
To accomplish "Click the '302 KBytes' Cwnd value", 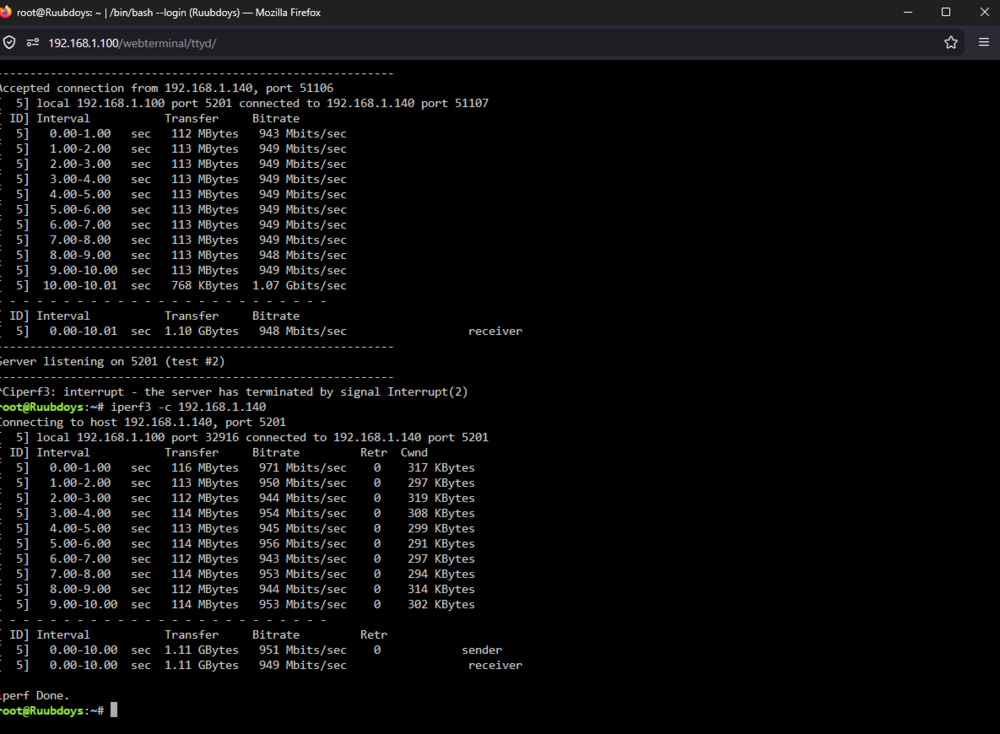I will [x=441, y=605].
